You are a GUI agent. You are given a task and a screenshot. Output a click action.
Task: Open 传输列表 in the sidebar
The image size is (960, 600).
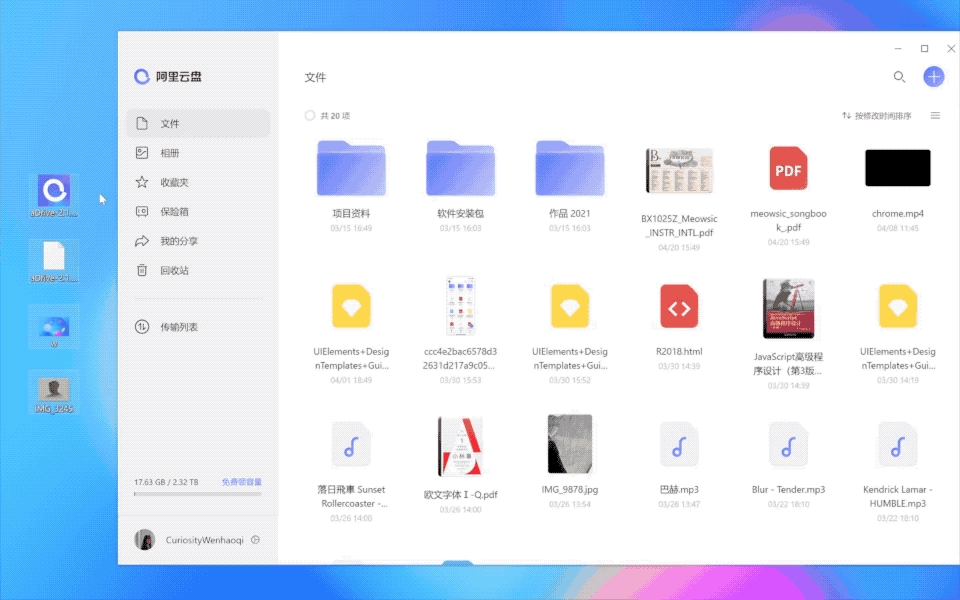click(x=179, y=327)
